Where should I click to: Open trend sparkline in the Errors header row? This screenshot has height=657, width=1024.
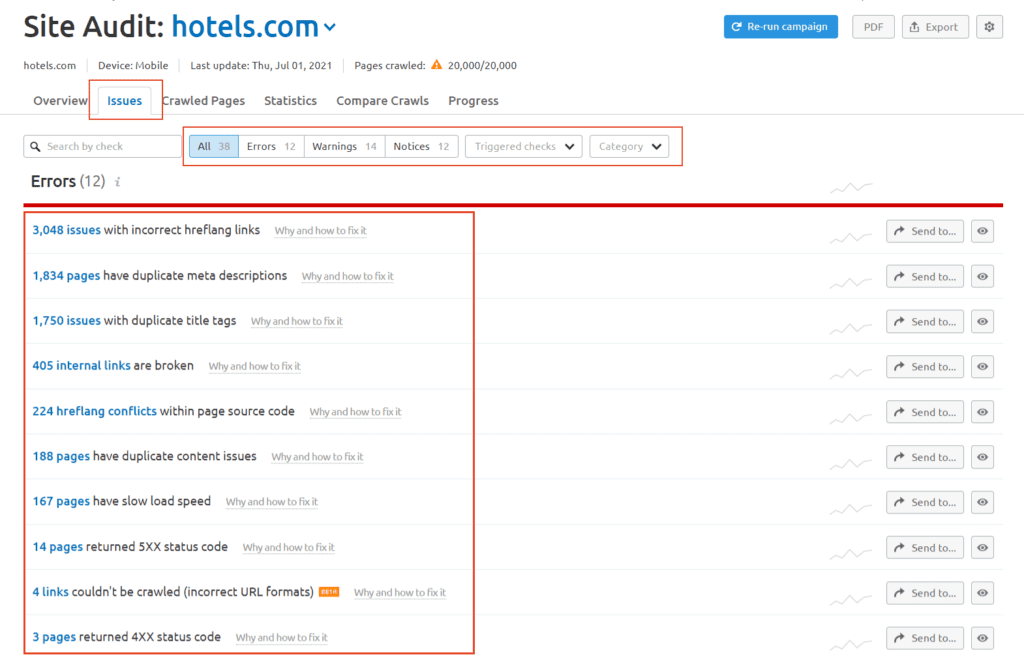click(x=851, y=187)
